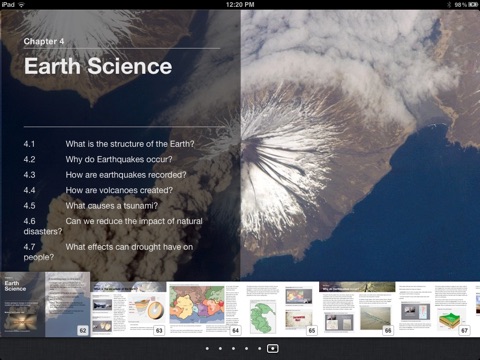Go to page 65 thumbnail

(281, 309)
